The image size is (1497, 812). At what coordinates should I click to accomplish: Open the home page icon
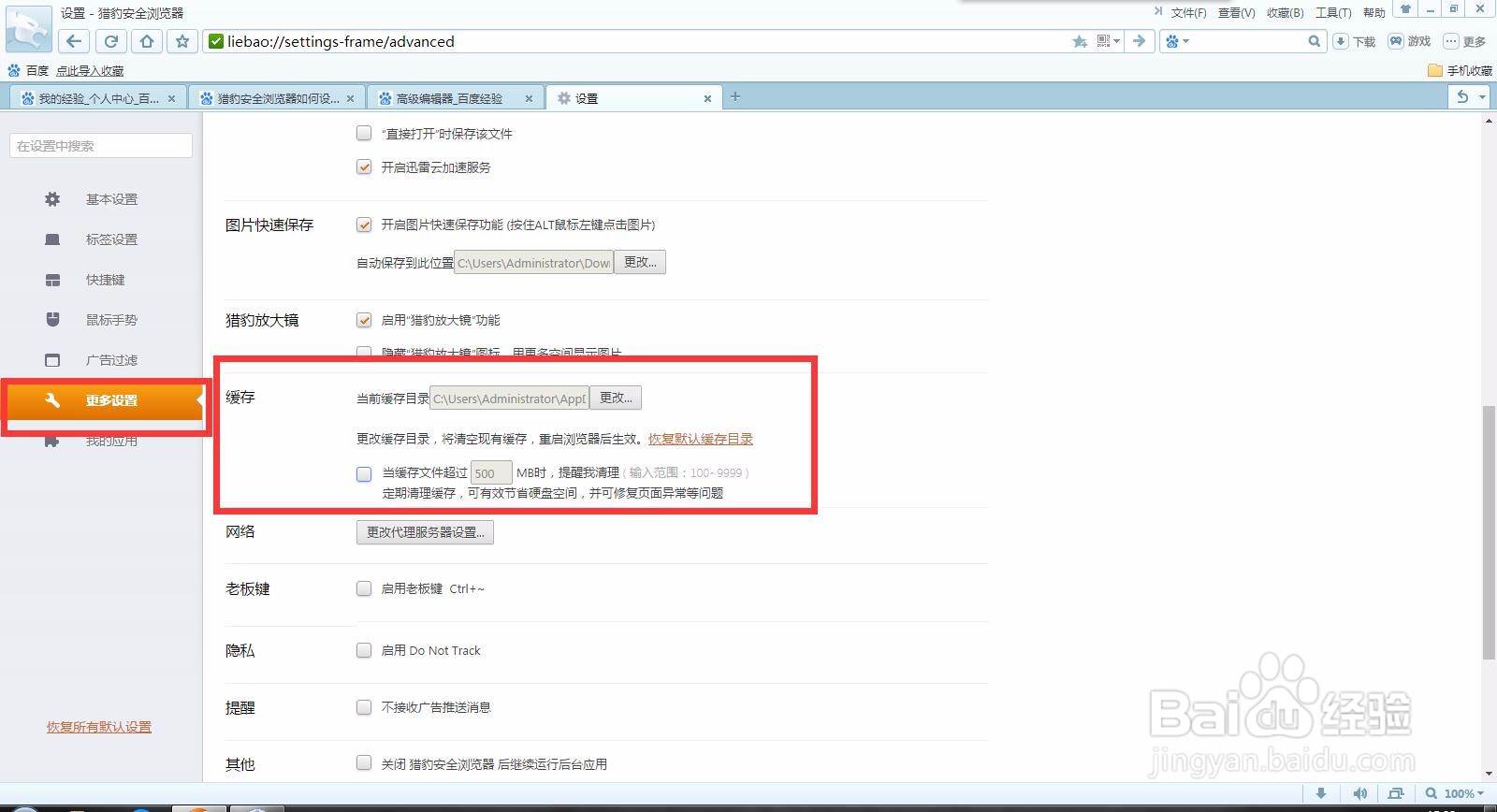pos(147,41)
